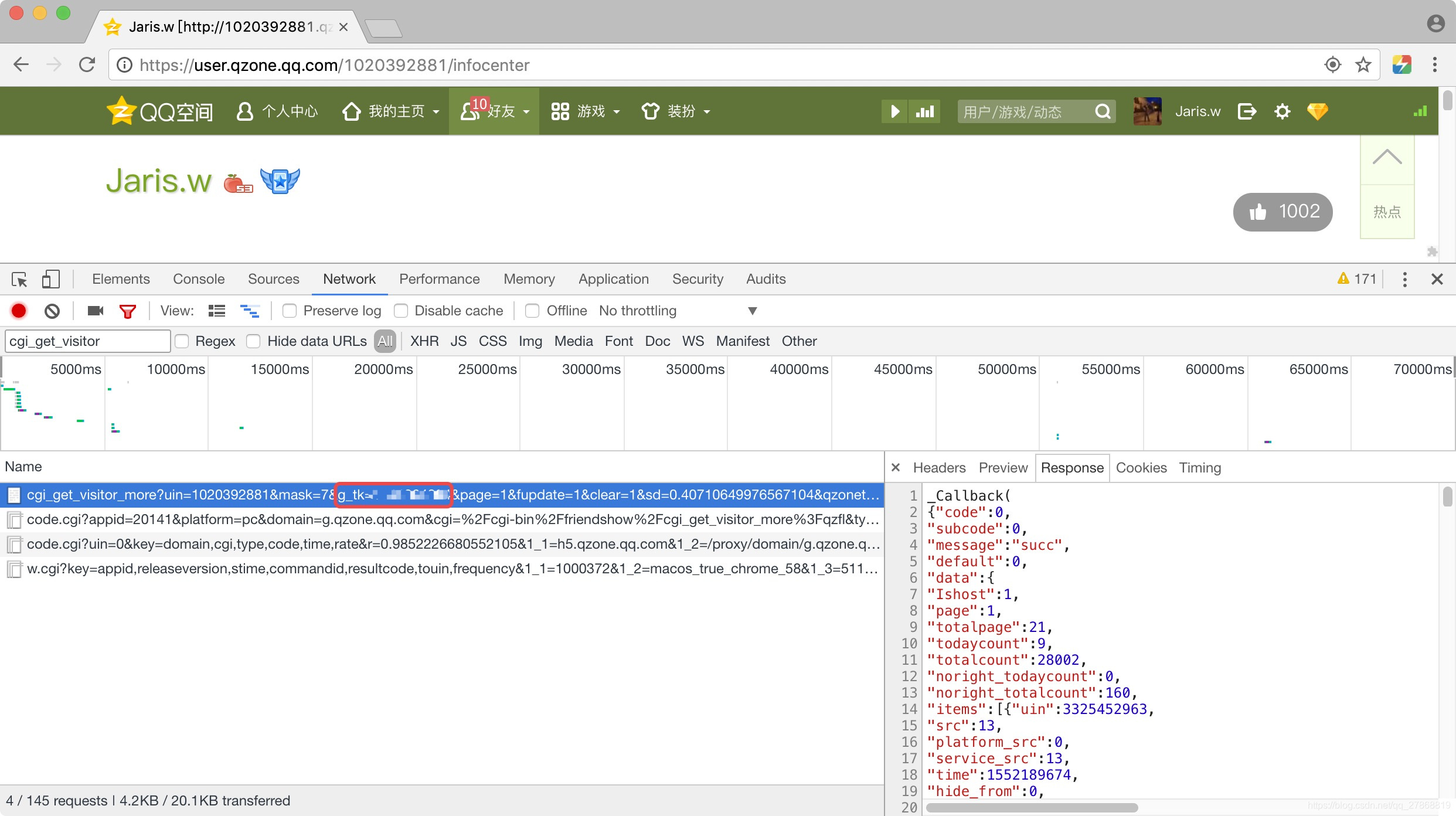Click the QQ空间 settings gear icon

click(1282, 111)
